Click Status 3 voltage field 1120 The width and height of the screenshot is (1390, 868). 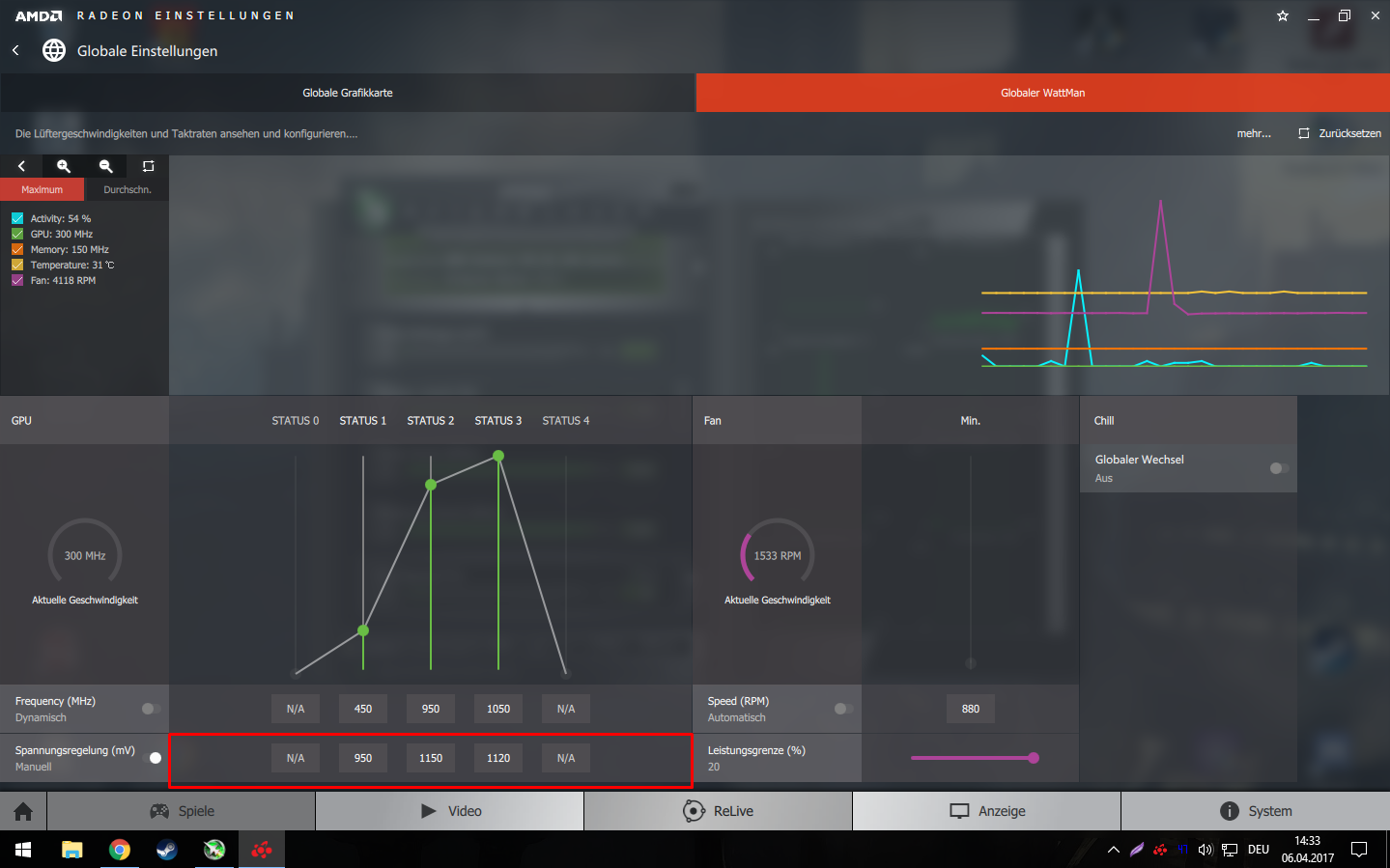pyautogui.click(x=498, y=758)
